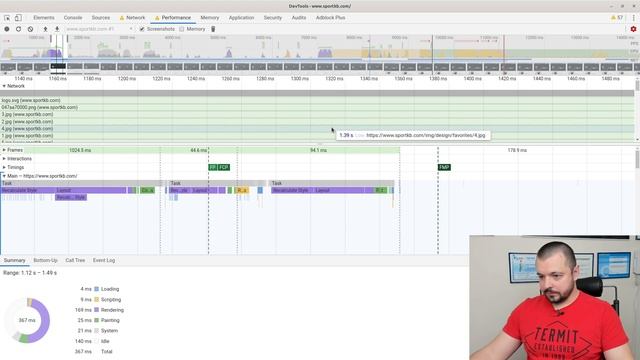Save the profile using the download arrow
Viewport: 640px width, 360px height.
57,29
